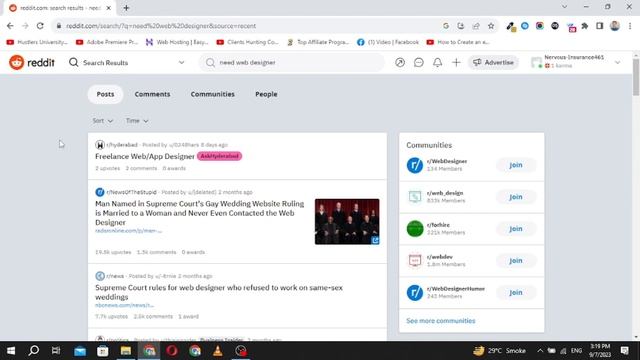The height and width of the screenshot is (360, 640).
Task: Switch to the Communities tab
Action: [x=213, y=94]
